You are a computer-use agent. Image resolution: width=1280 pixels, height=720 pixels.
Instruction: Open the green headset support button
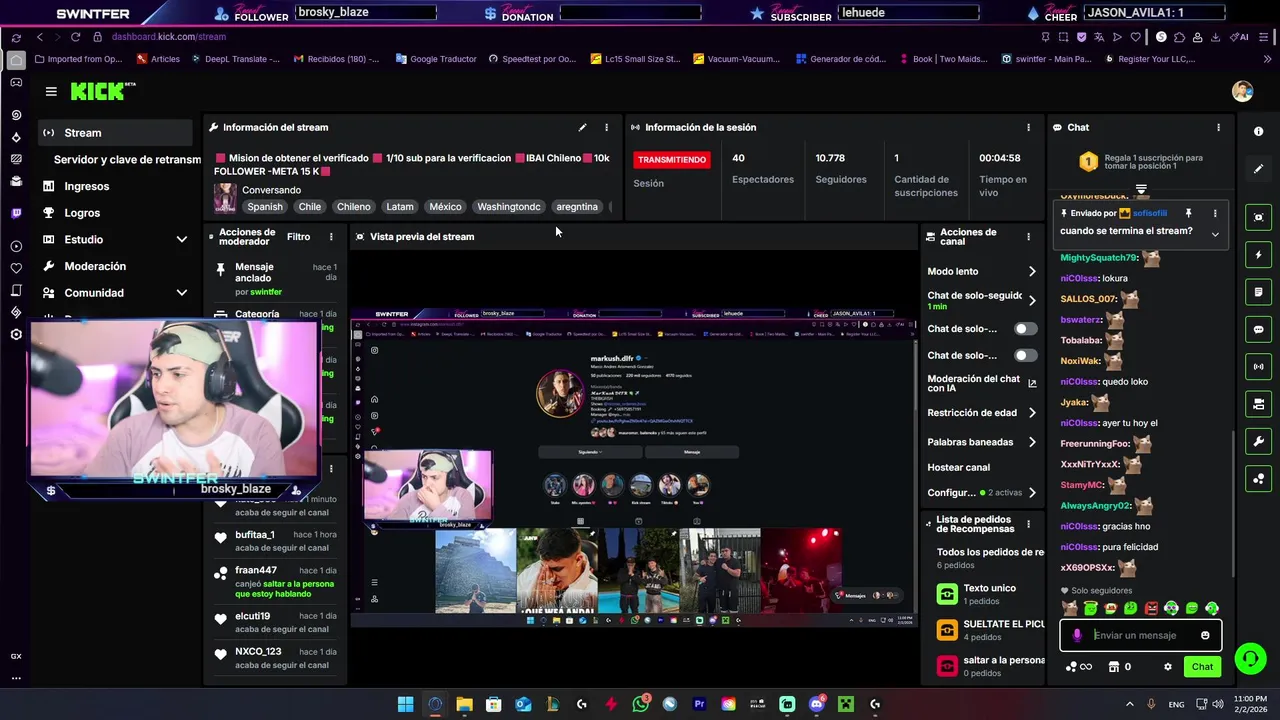point(1250,658)
